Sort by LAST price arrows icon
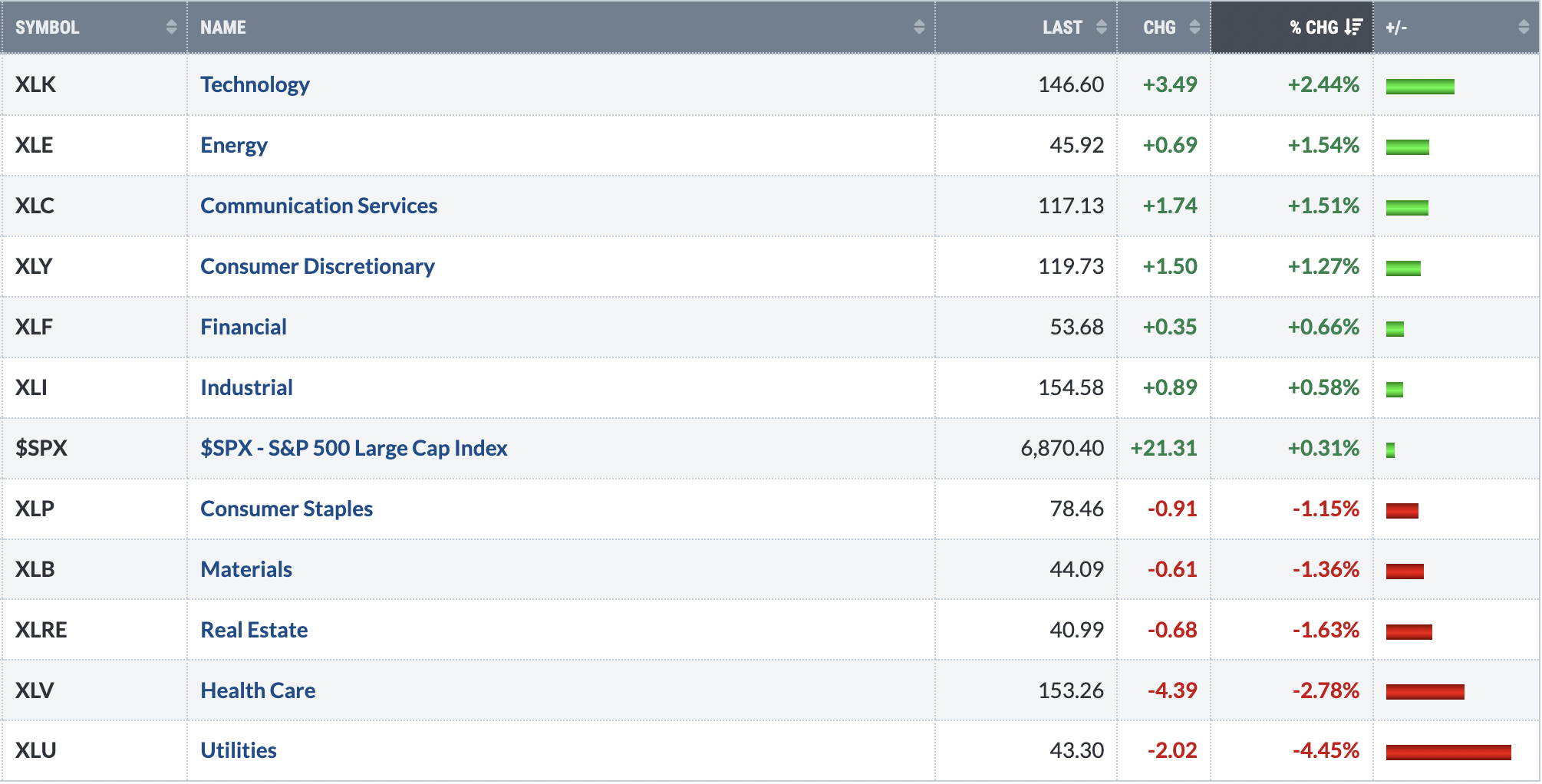Viewport: 1542px width, 784px height. (1101, 28)
